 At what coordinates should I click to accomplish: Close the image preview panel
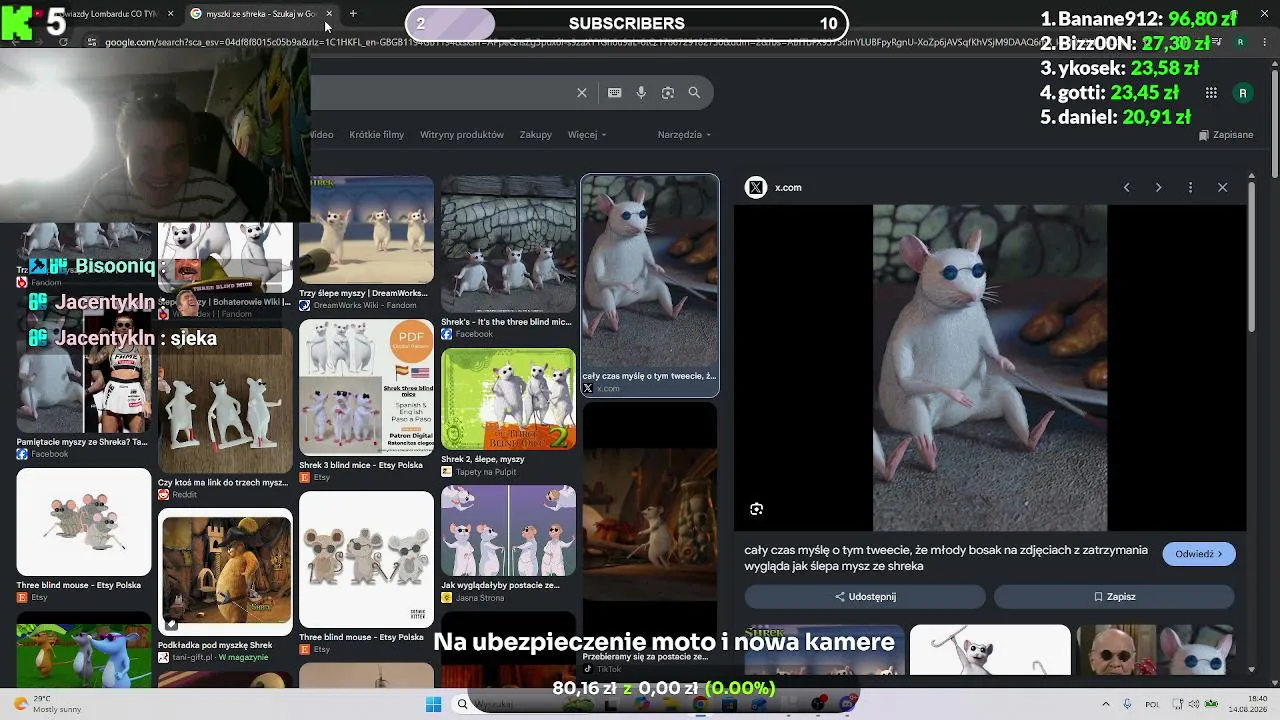(x=1222, y=188)
